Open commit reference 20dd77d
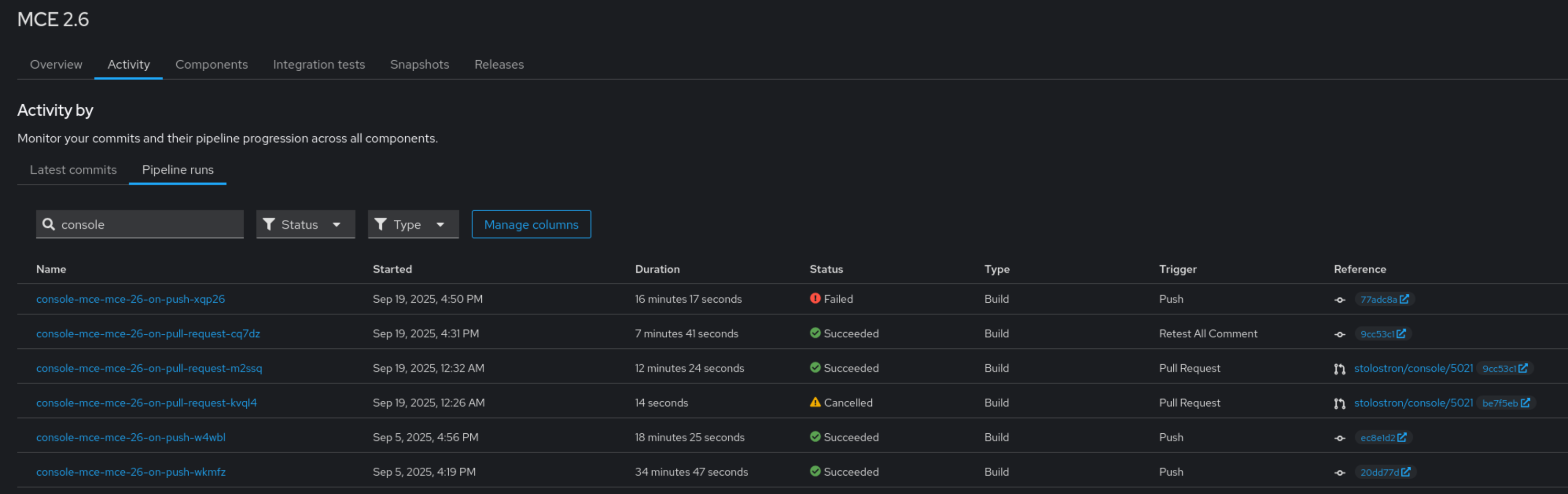Screen dimensions: 1568x494 click(x=1379, y=473)
